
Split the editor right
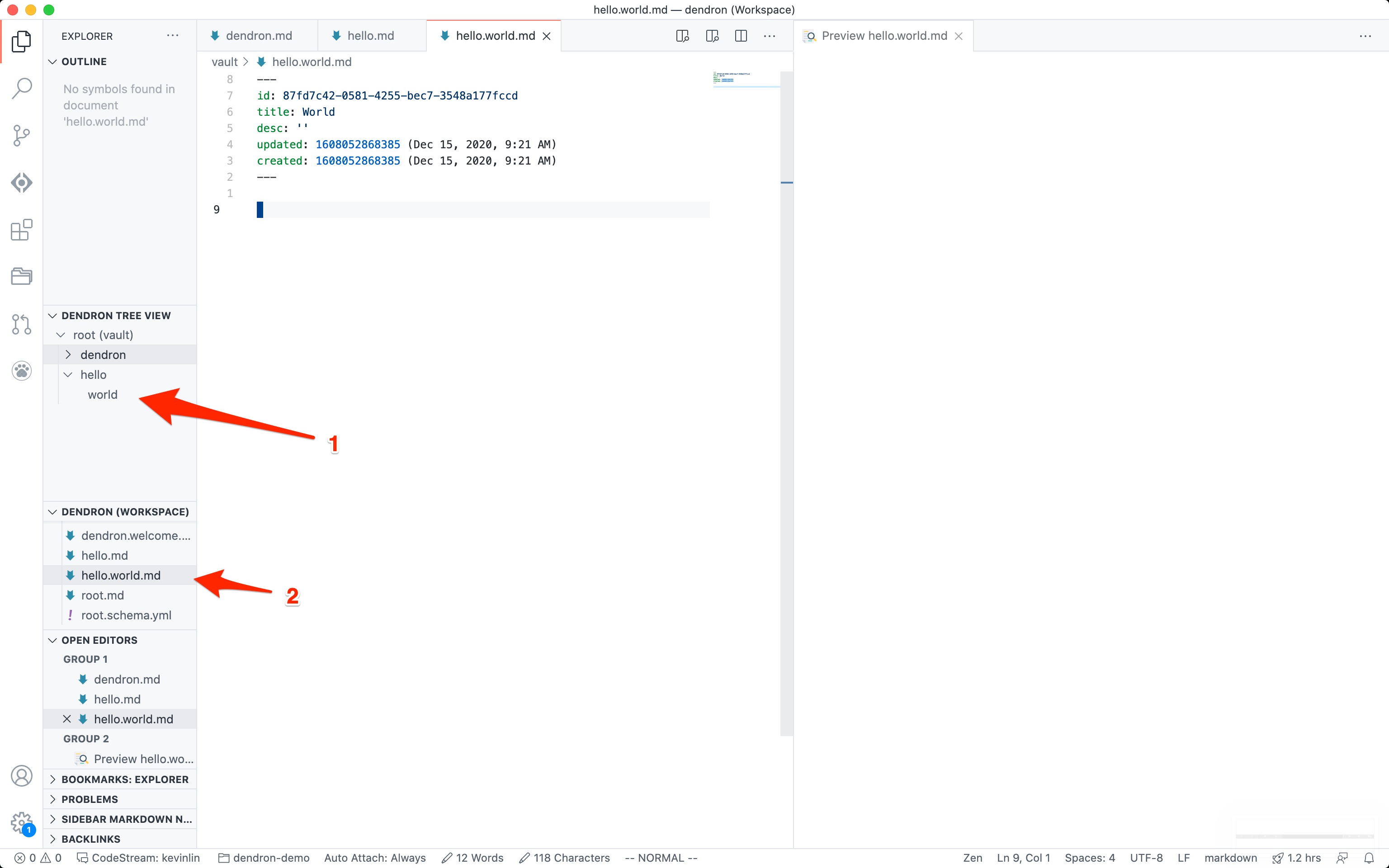741,36
